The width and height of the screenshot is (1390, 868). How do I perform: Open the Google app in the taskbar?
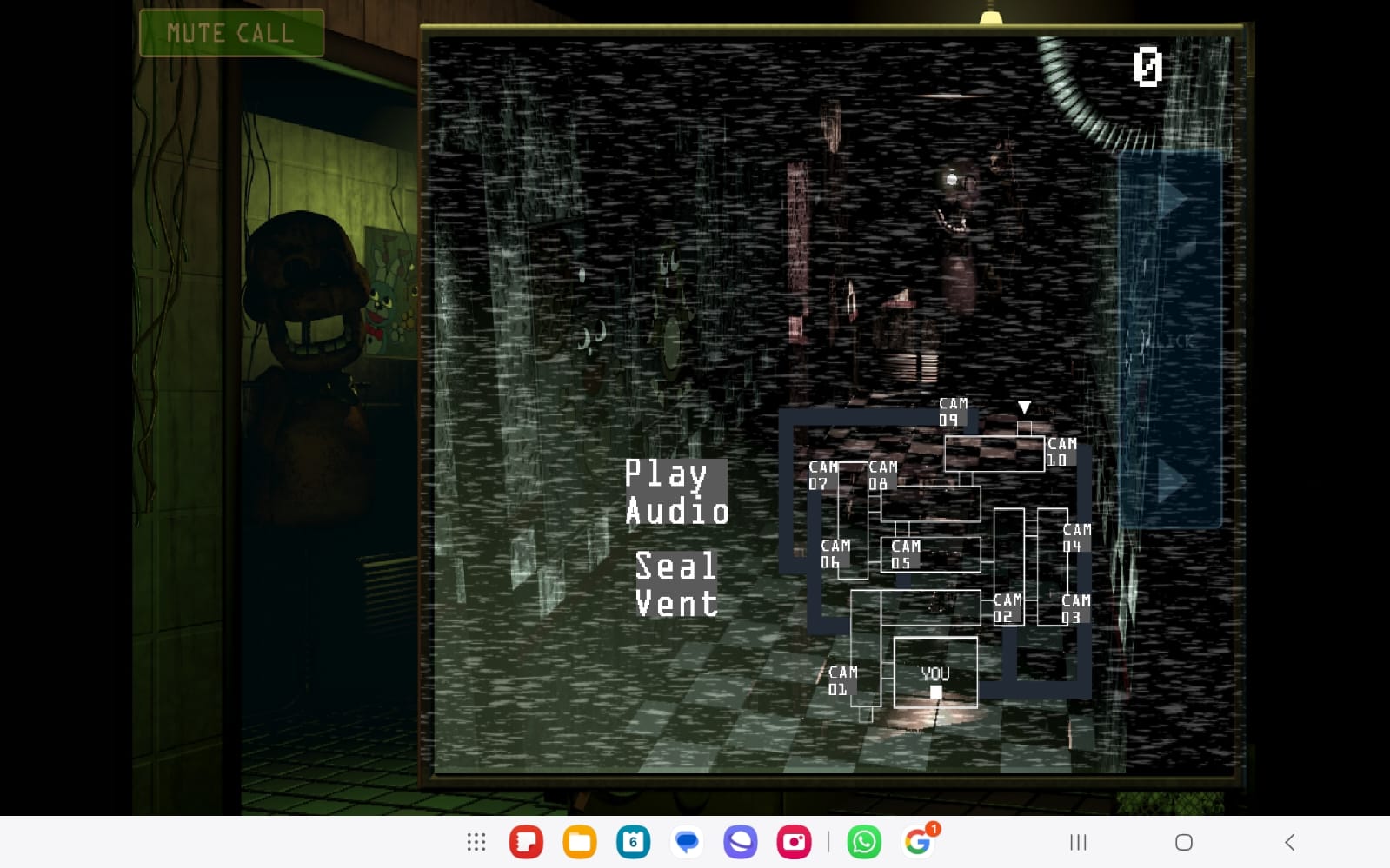[918, 842]
